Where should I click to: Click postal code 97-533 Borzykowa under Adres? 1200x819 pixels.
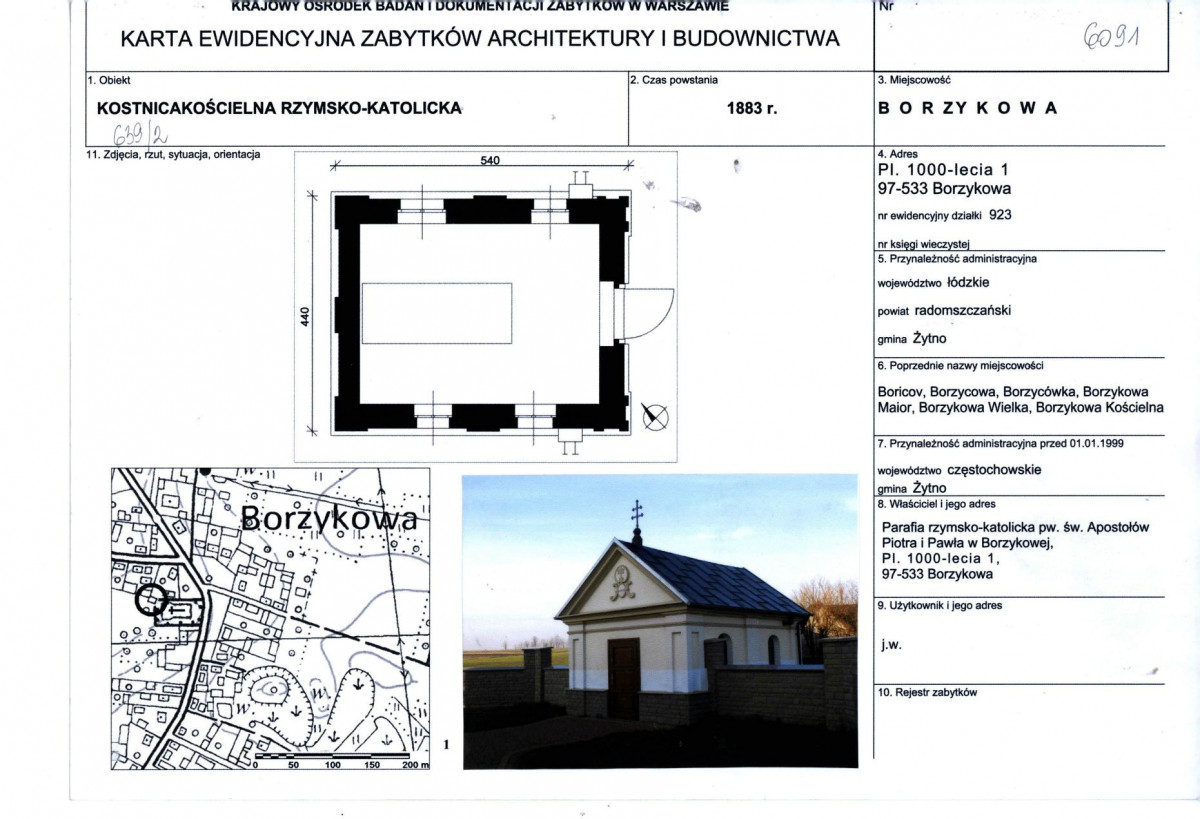click(x=943, y=188)
